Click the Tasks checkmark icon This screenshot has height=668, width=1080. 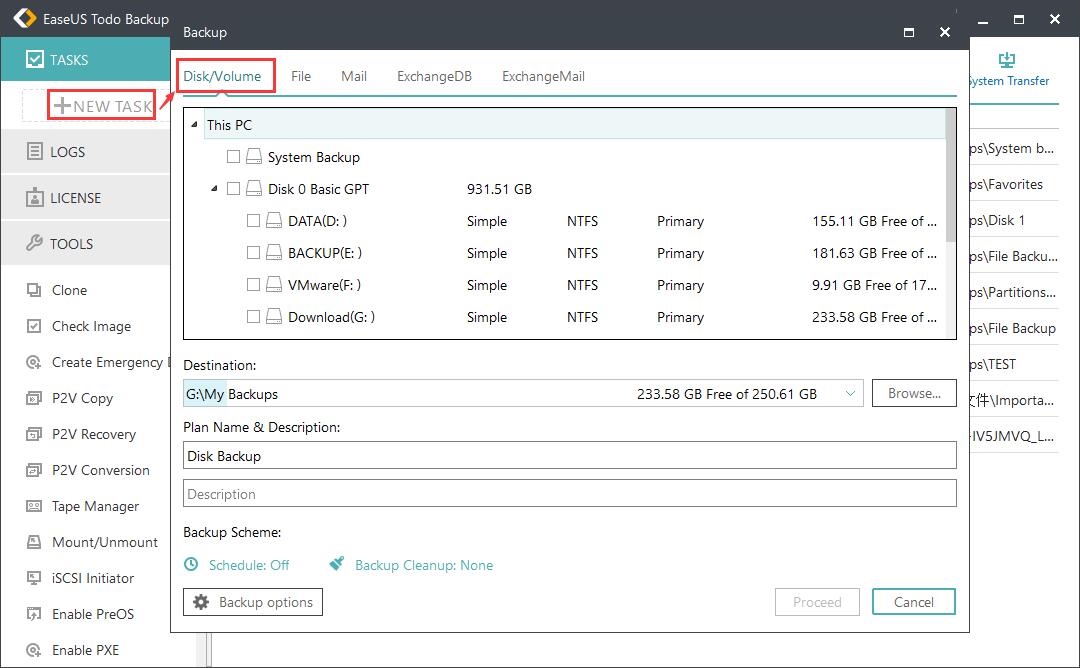tap(34, 59)
